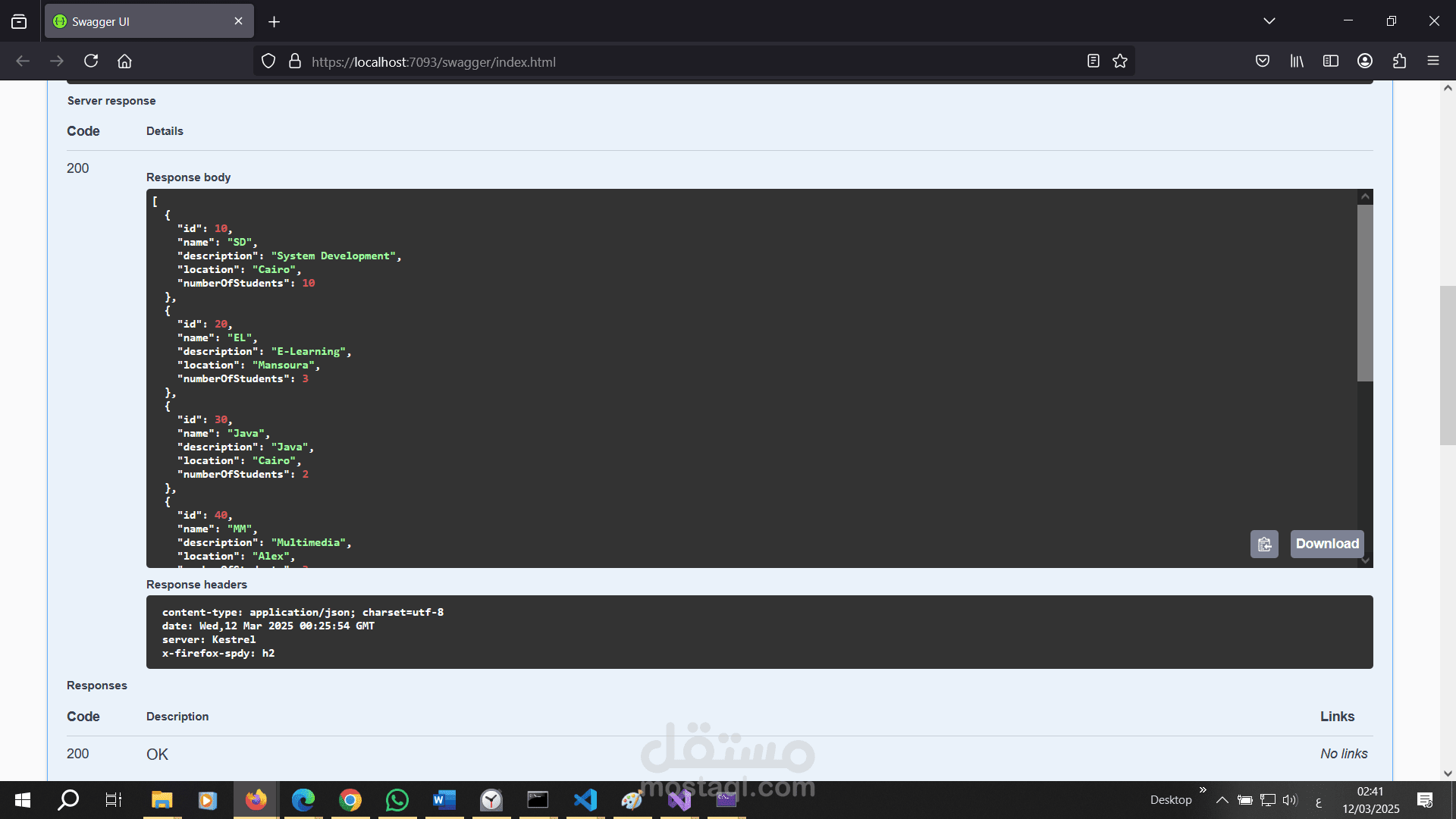Toggle the sidebars view icon
The width and height of the screenshot is (1456, 819).
coord(1331,61)
